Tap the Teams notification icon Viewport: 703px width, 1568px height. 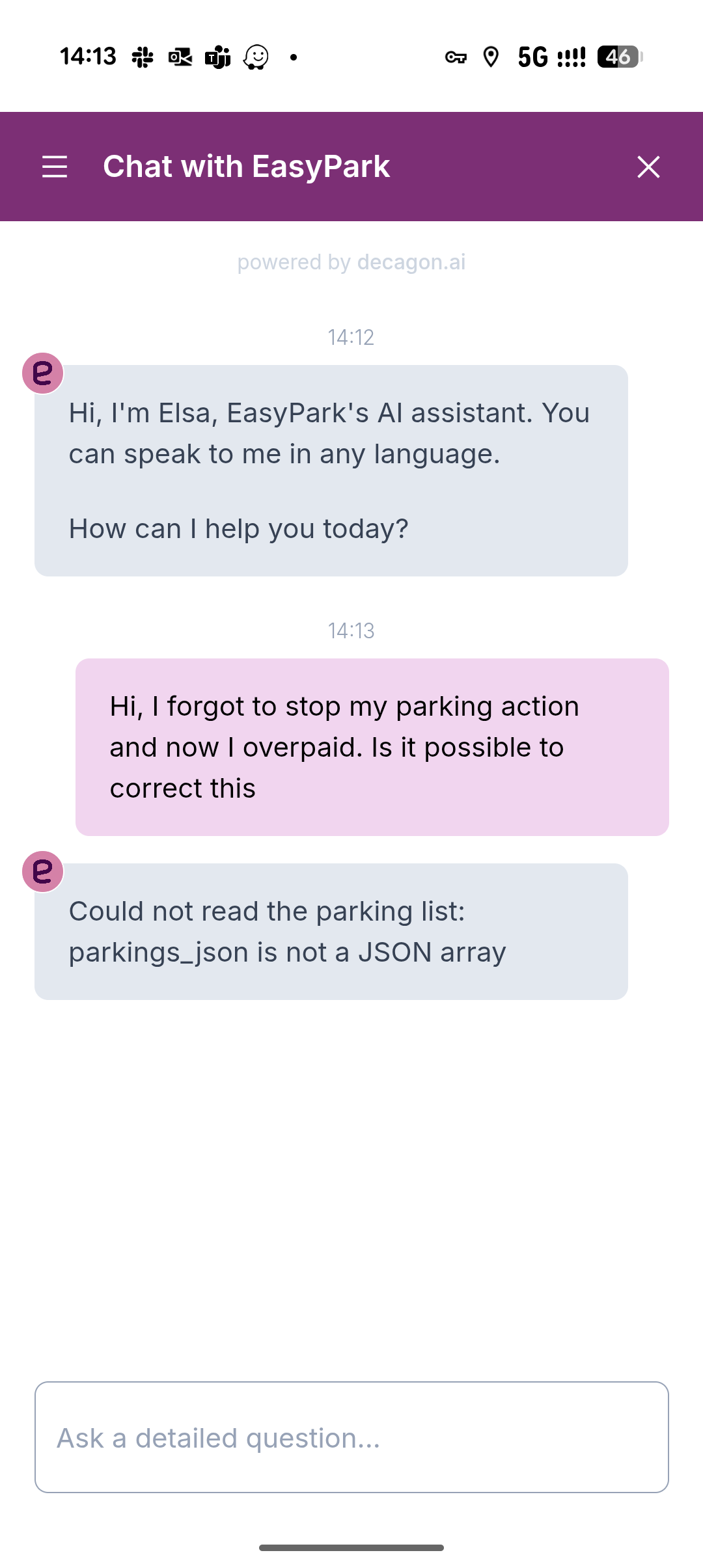click(218, 57)
